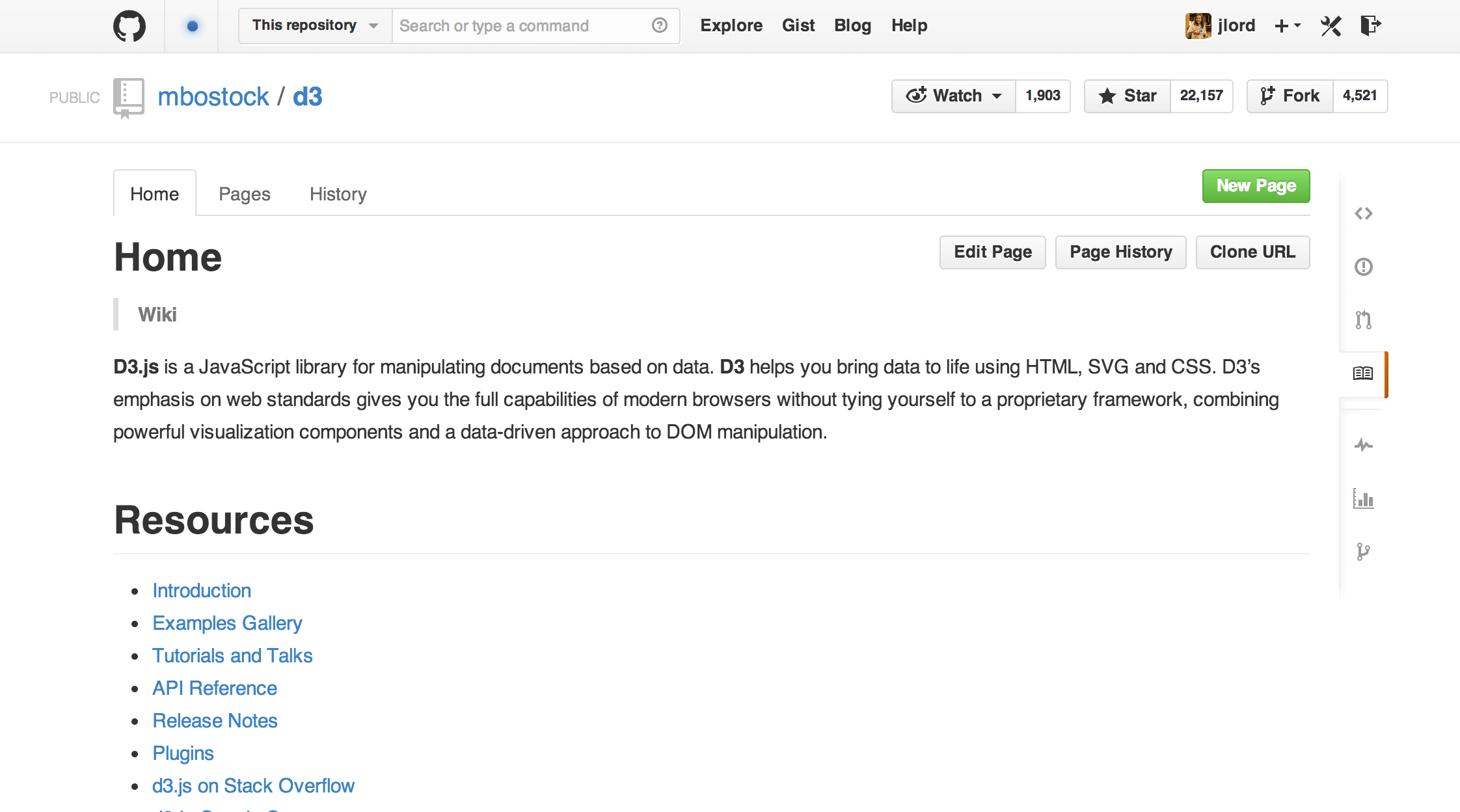Click the blue notifications dot indicator
The height and width of the screenshot is (812, 1460).
[x=192, y=26]
